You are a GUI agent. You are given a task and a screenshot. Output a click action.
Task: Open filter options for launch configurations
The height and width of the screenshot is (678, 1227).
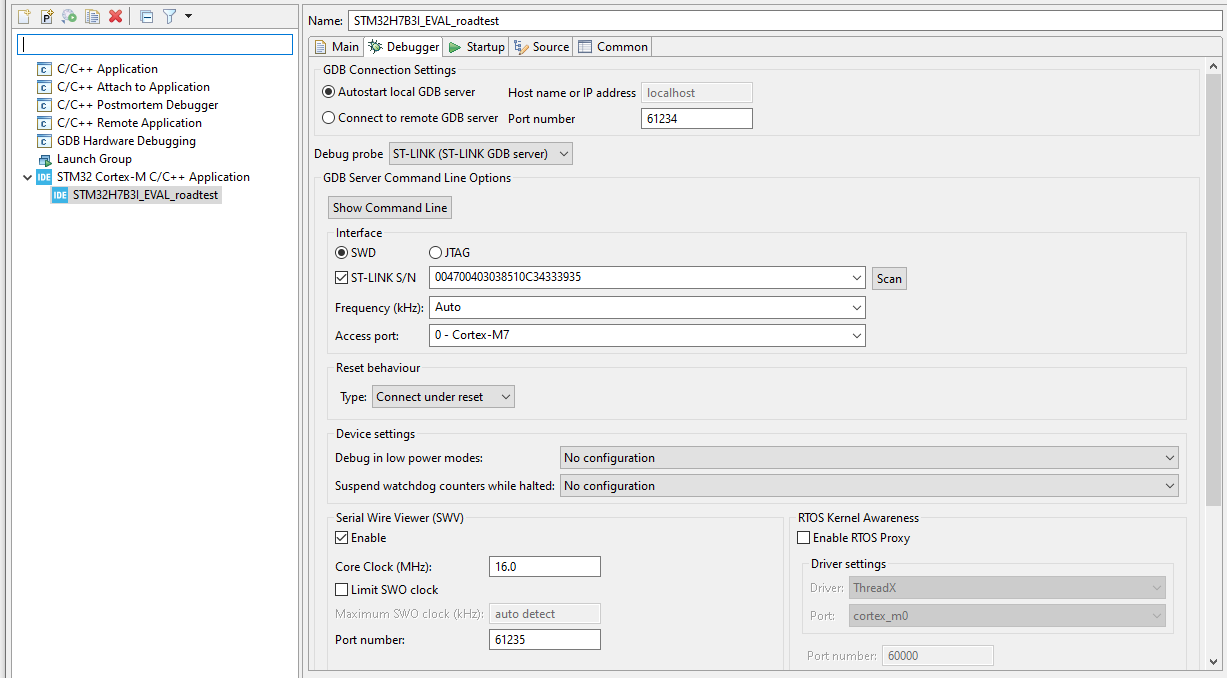pyautogui.click(x=170, y=15)
